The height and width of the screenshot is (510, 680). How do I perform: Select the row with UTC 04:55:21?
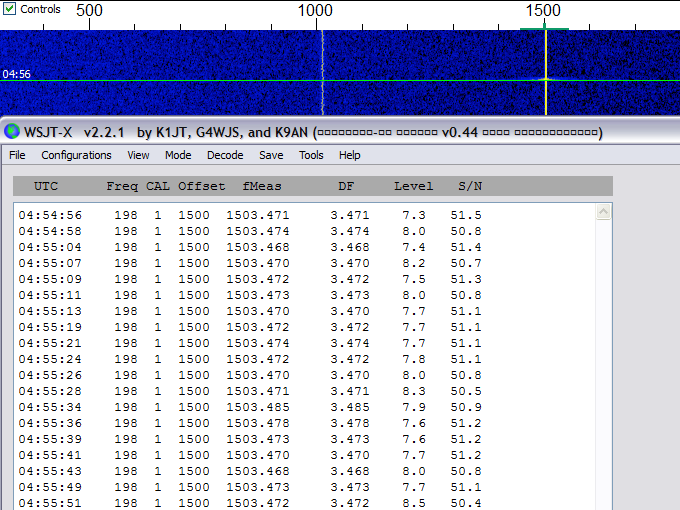coord(250,343)
